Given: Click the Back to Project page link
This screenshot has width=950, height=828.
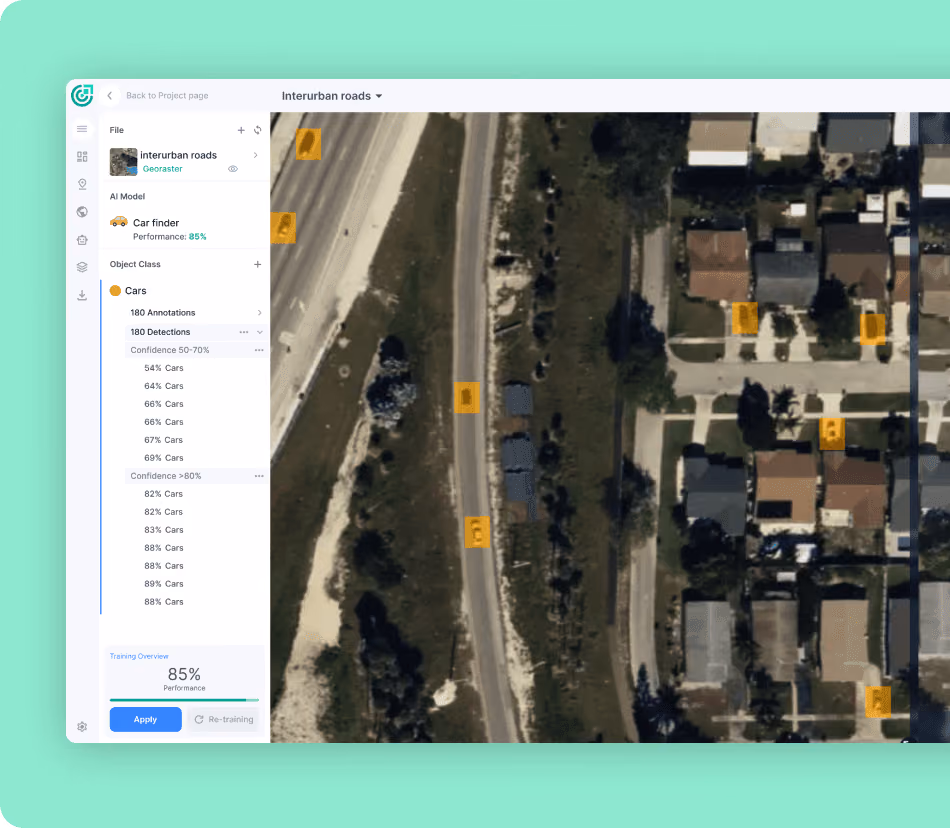Looking at the screenshot, I should [167, 96].
